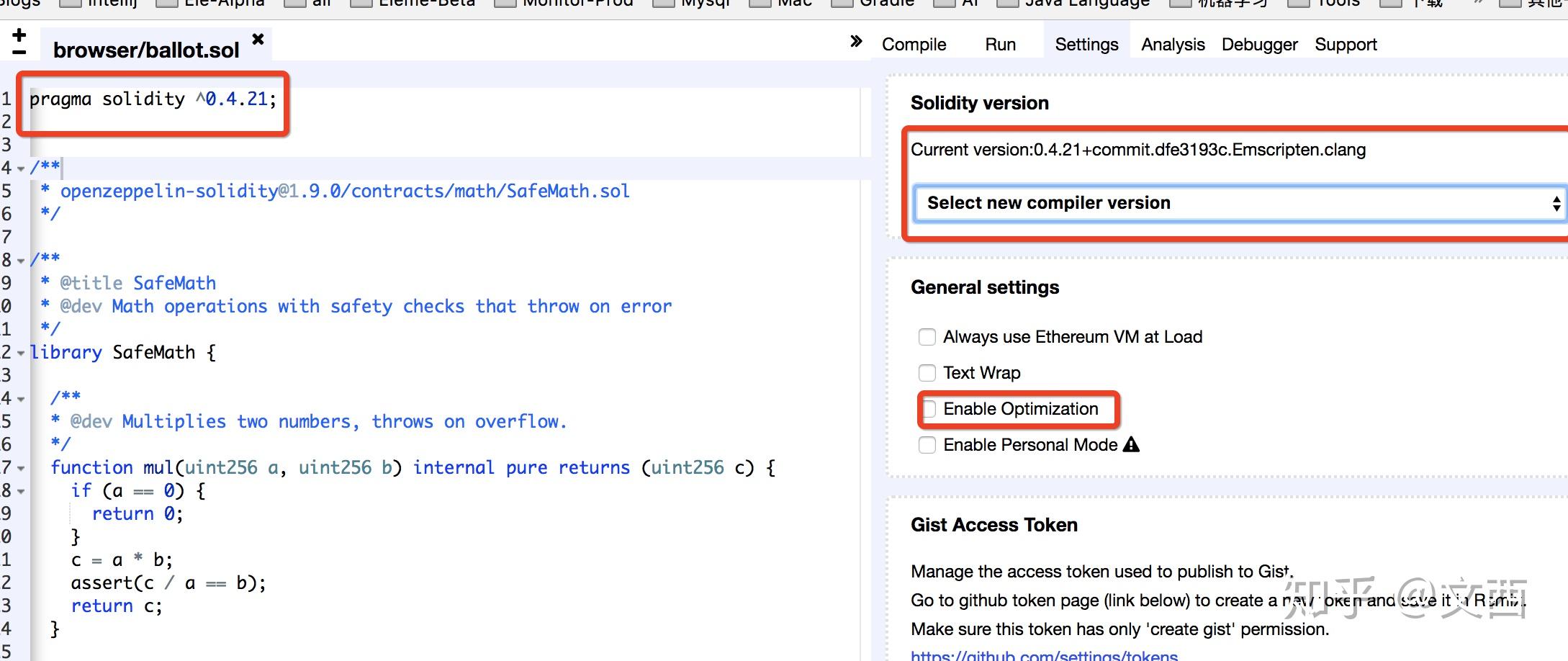1568x661 pixels.
Task: Toggle the Text Wrap checkbox
Action: click(927, 373)
